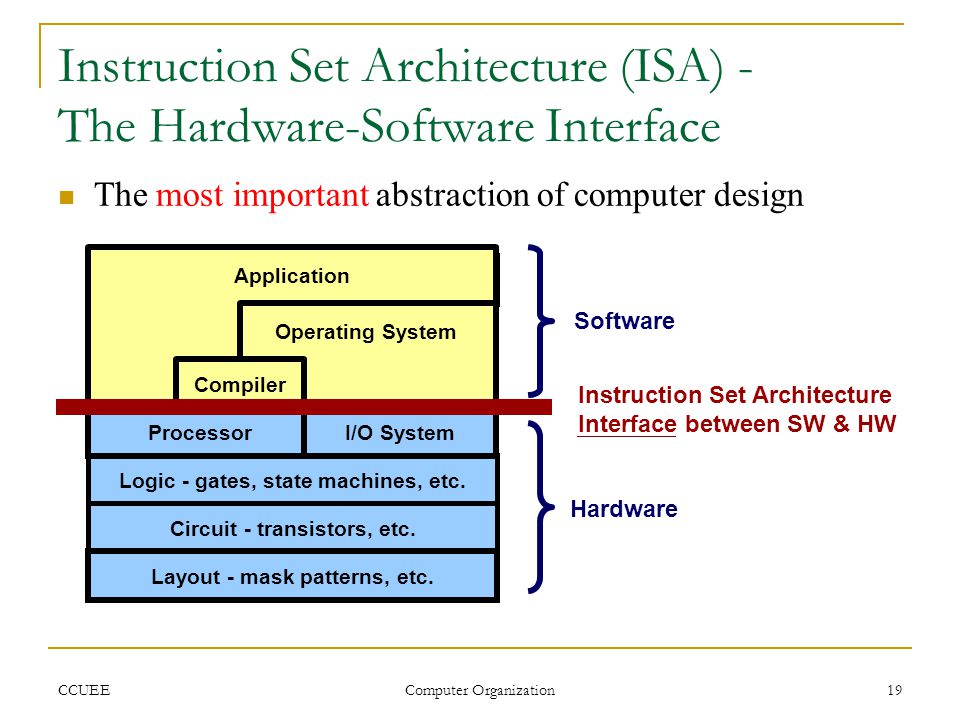Click the curly brace beside Hardware
Image resolution: width=960 pixels, height=720 pixels.
pyautogui.click(x=541, y=507)
